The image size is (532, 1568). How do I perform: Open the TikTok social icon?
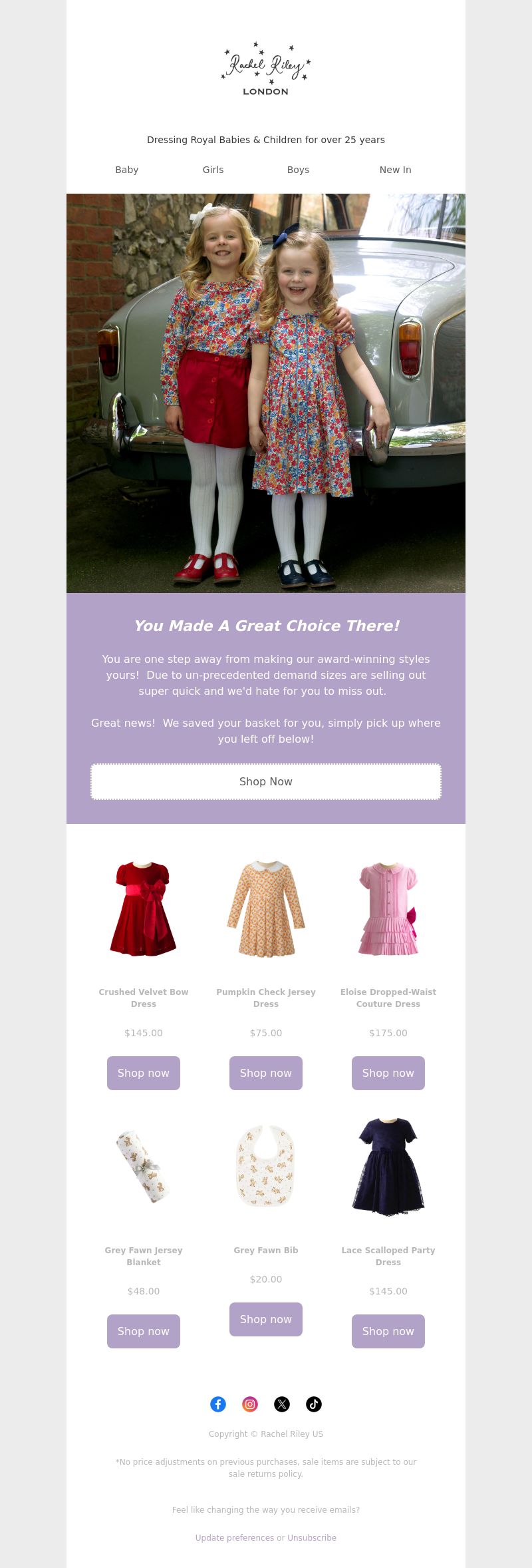coord(314,1404)
